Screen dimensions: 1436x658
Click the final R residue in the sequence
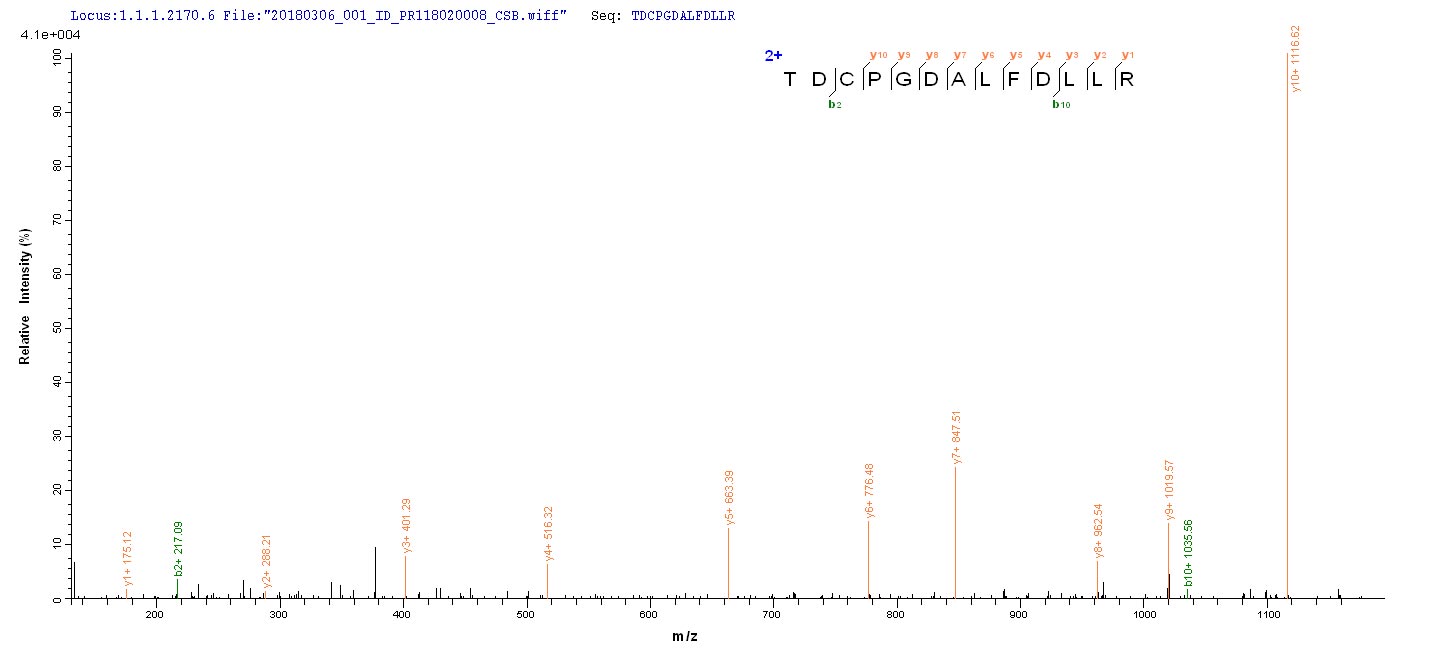pos(1126,80)
